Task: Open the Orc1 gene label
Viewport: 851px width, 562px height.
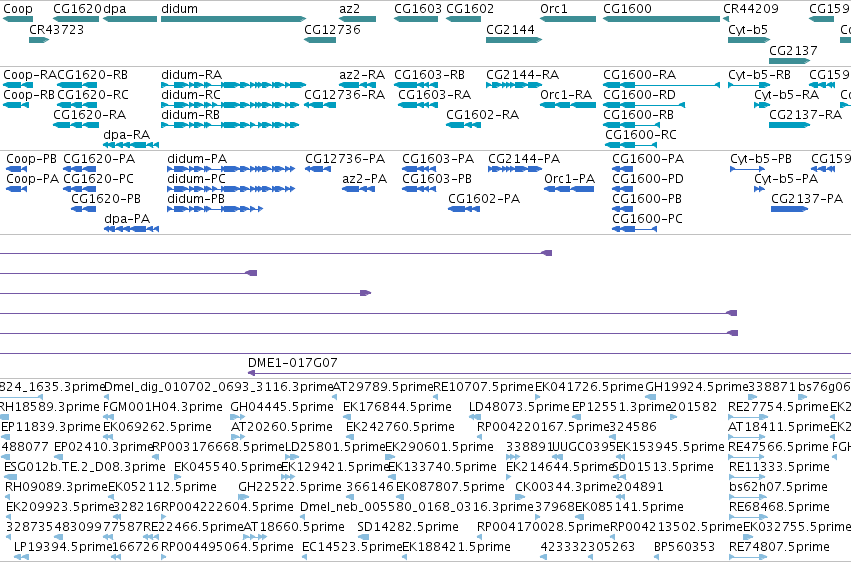Action: tap(554, 9)
